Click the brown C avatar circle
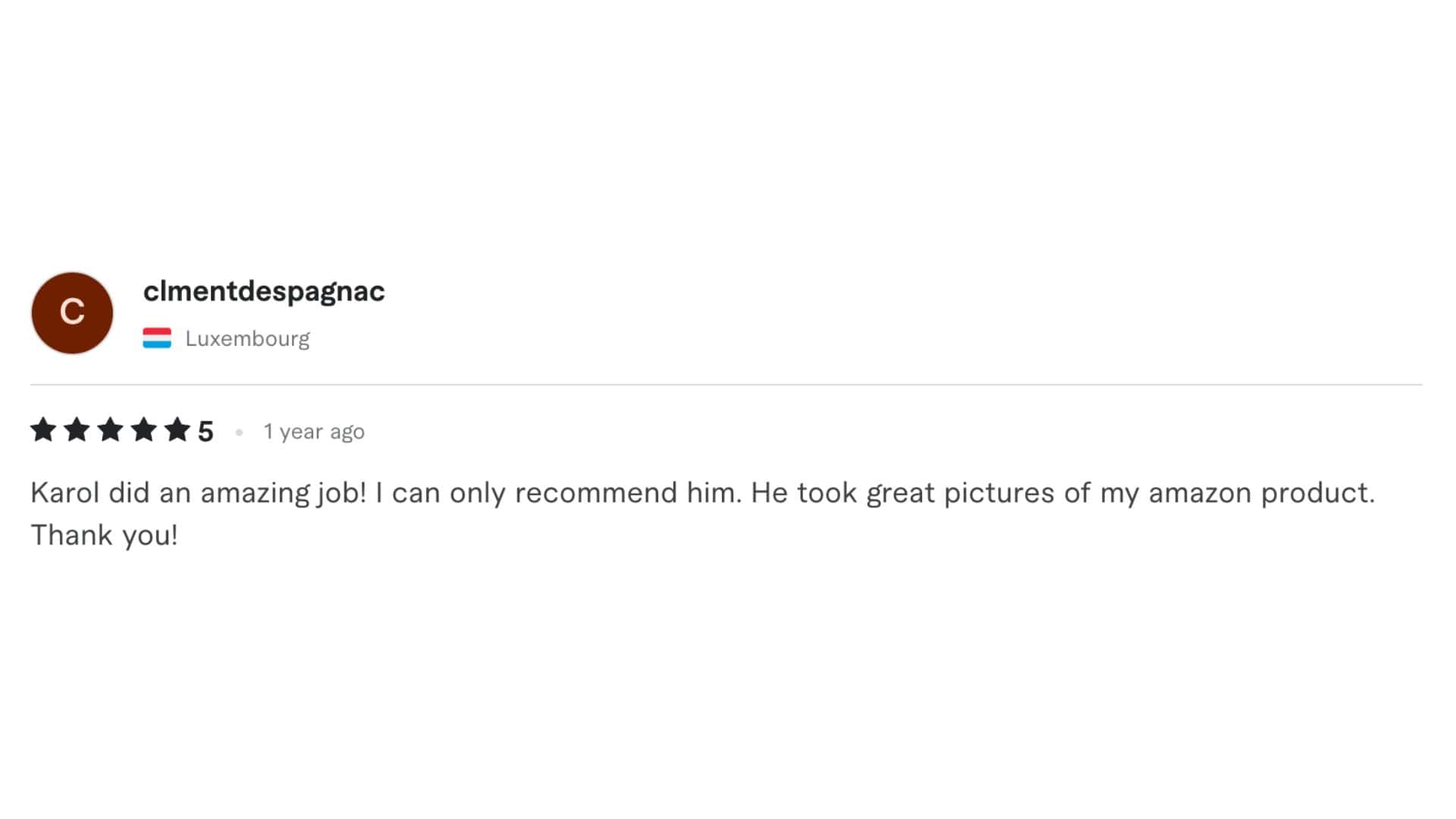Screen dimensions: 1456x819 (x=72, y=312)
